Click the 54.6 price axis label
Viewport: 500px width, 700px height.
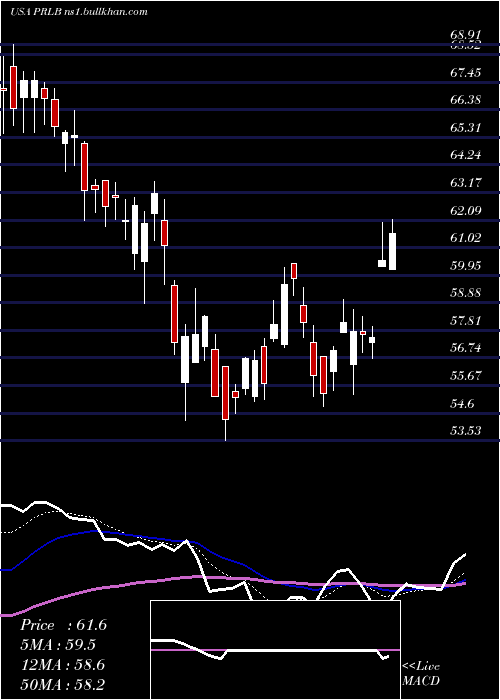[x=462, y=404]
